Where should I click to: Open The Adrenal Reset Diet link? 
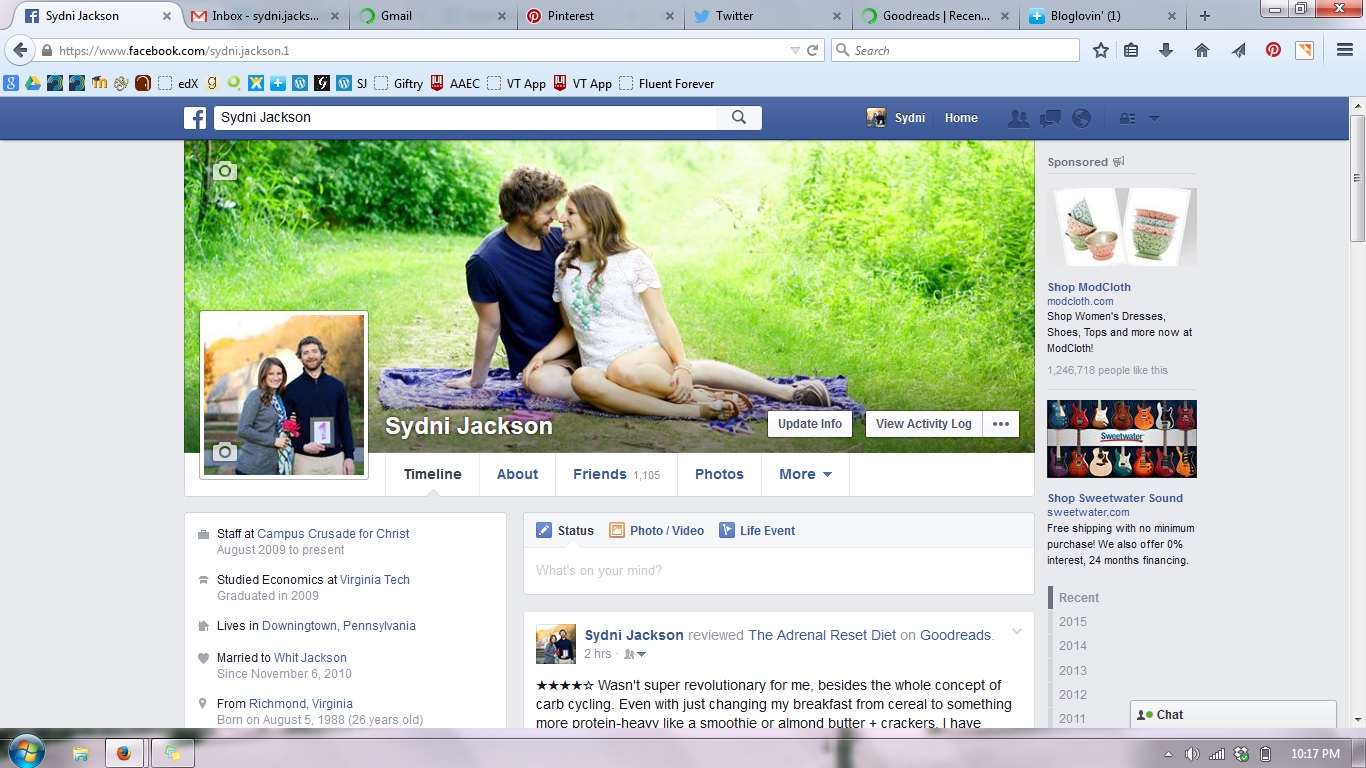[822, 635]
